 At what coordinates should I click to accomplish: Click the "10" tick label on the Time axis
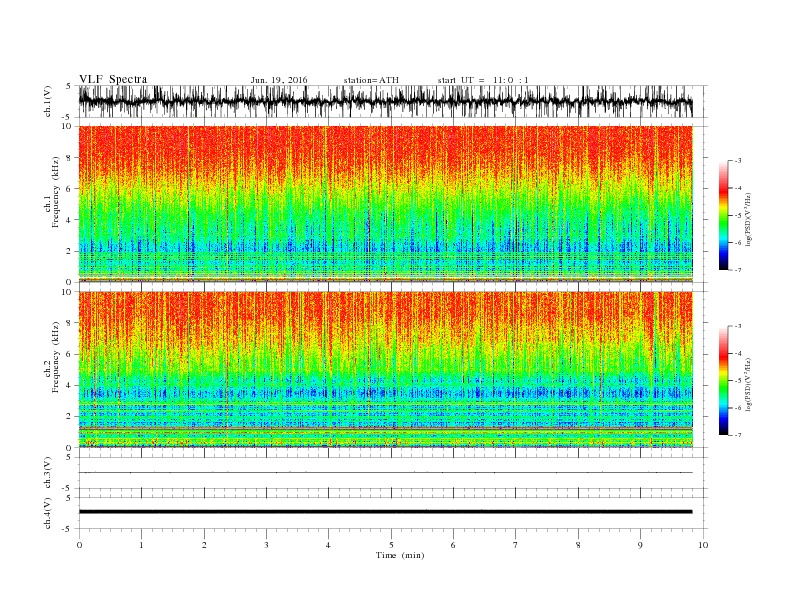703,545
